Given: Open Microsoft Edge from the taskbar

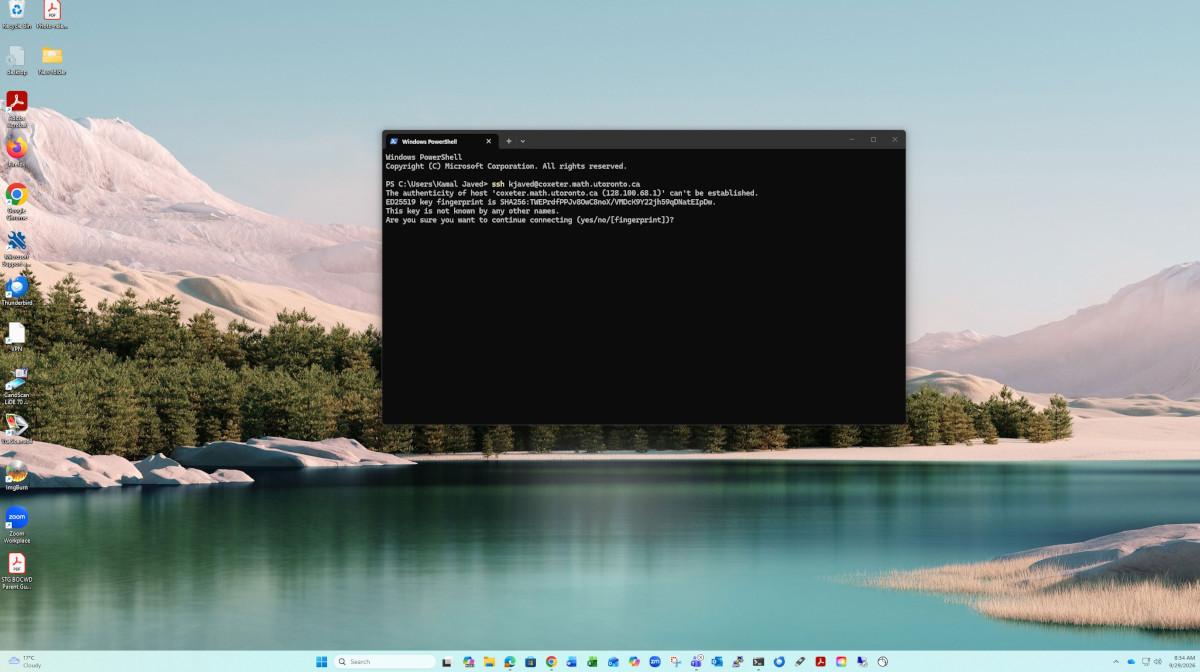Looking at the screenshot, I should (x=509, y=661).
